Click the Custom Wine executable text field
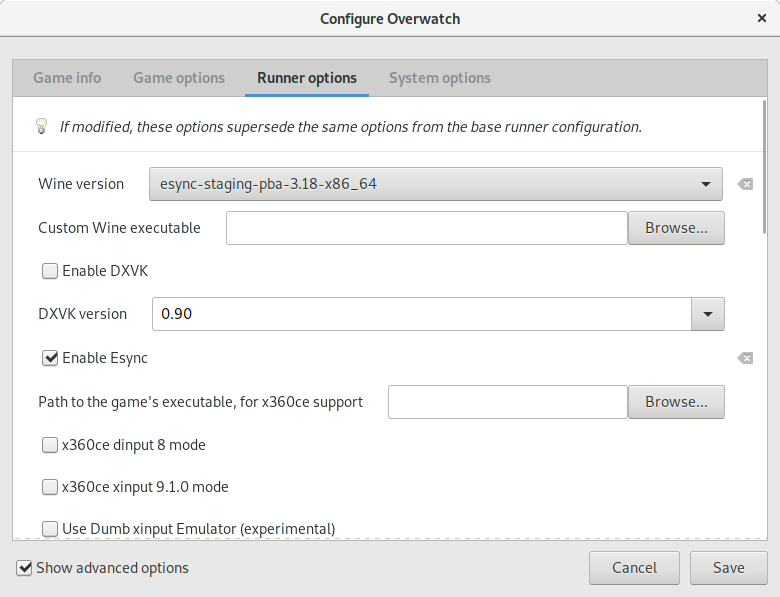The image size is (780, 597). pos(426,228)
